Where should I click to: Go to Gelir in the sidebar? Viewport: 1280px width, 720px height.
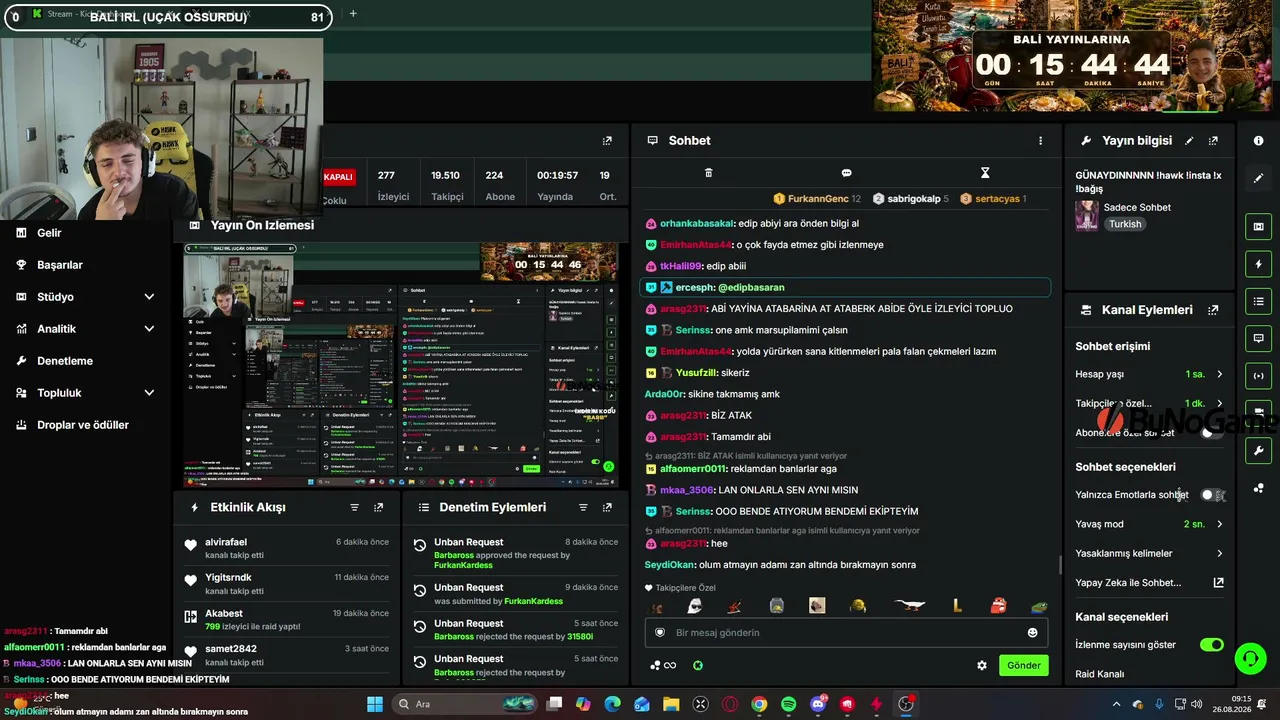[x=49, y=233]
